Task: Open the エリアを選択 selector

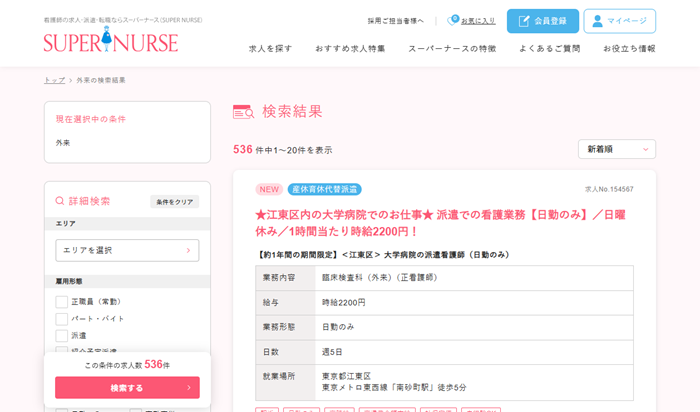Action: tap(127, 250)
